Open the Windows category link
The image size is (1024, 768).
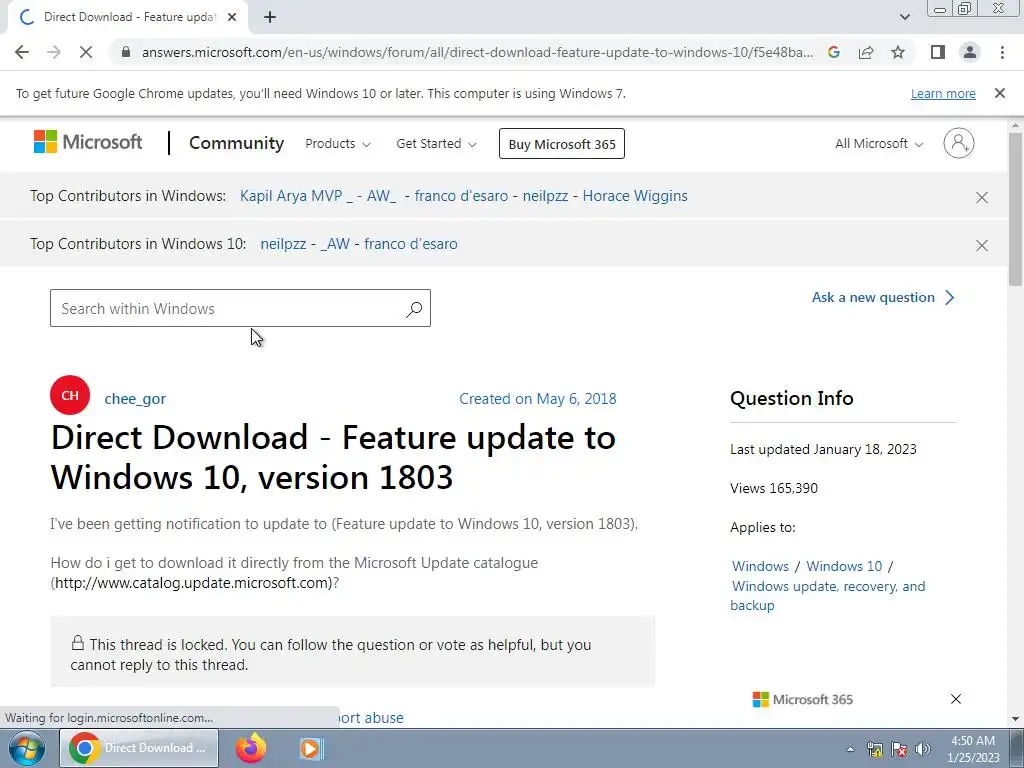coord(760,566)
